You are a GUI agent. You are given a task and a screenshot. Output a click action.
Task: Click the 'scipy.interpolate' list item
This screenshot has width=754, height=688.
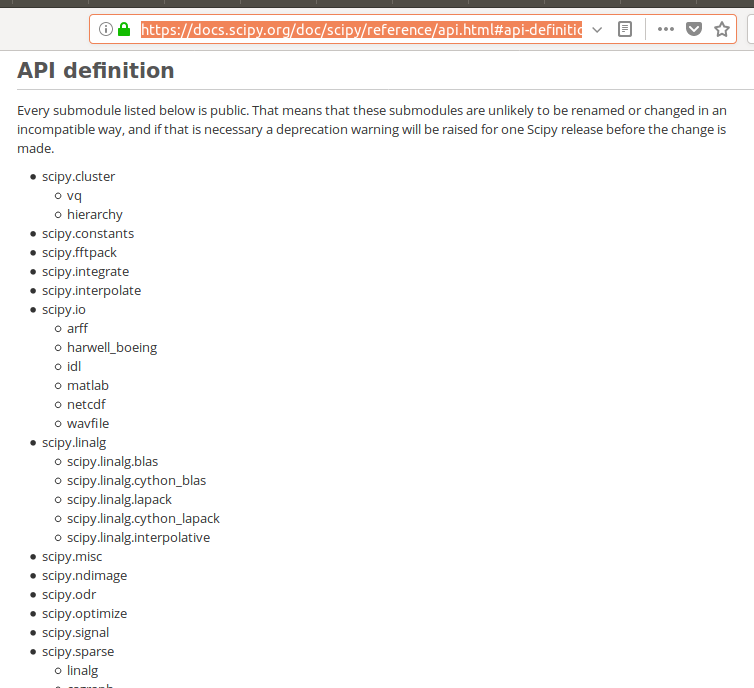tap(91, 290)
